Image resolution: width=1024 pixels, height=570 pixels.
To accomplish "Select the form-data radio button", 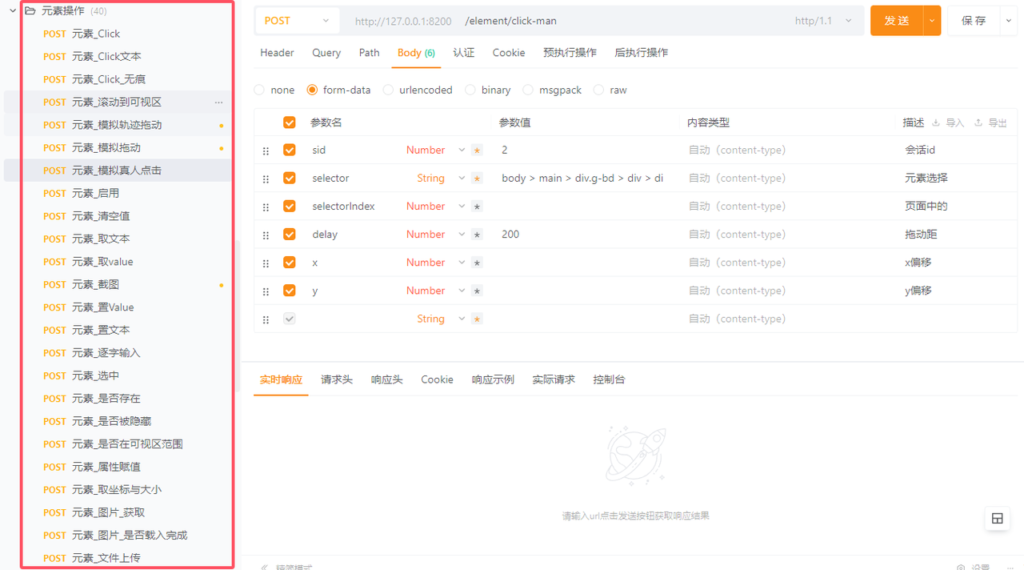I will click(312, 90).
